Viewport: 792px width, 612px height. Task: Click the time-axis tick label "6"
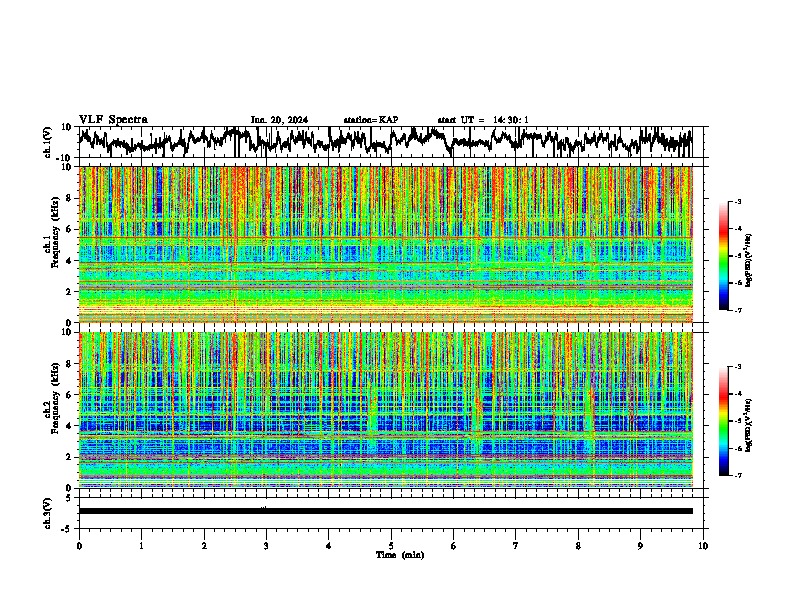(x=454, y=546)
